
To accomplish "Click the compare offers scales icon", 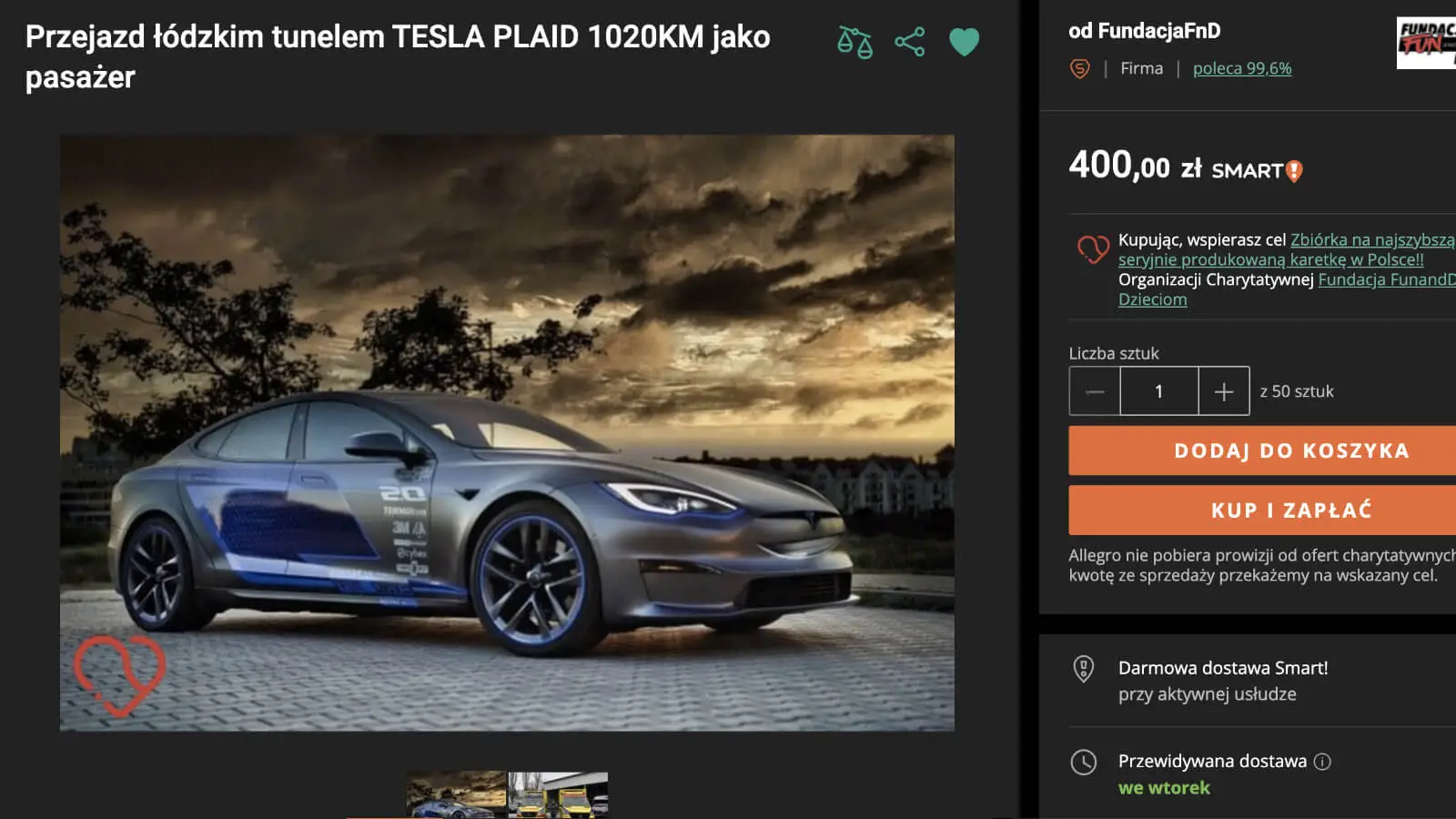I will tap(854, 42).
